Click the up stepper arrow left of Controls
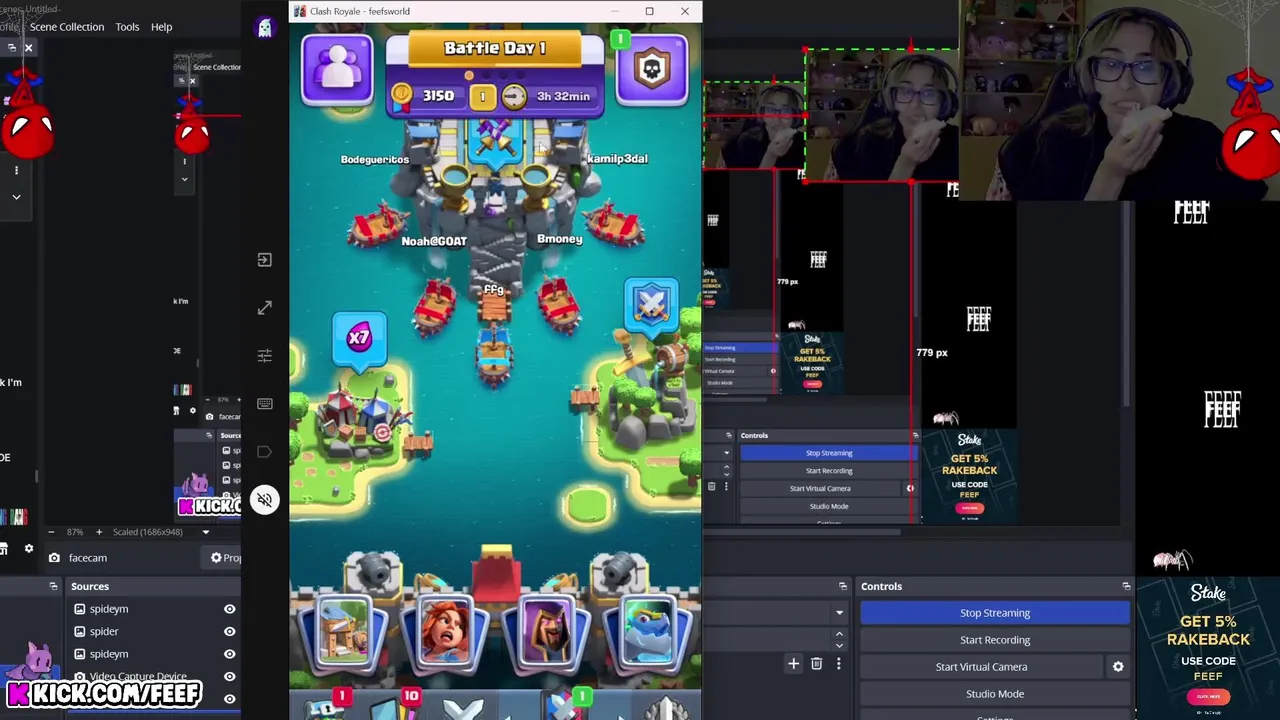1280x720 pixels. [x=839, y=634]
